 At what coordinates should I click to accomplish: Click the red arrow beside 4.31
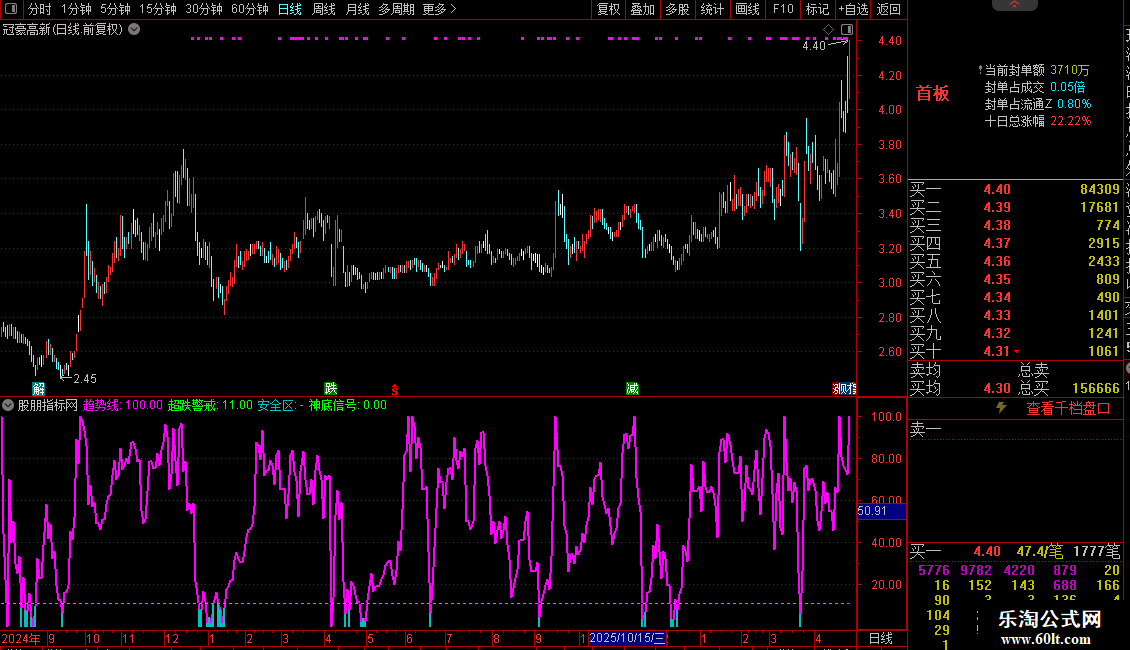1017,352
